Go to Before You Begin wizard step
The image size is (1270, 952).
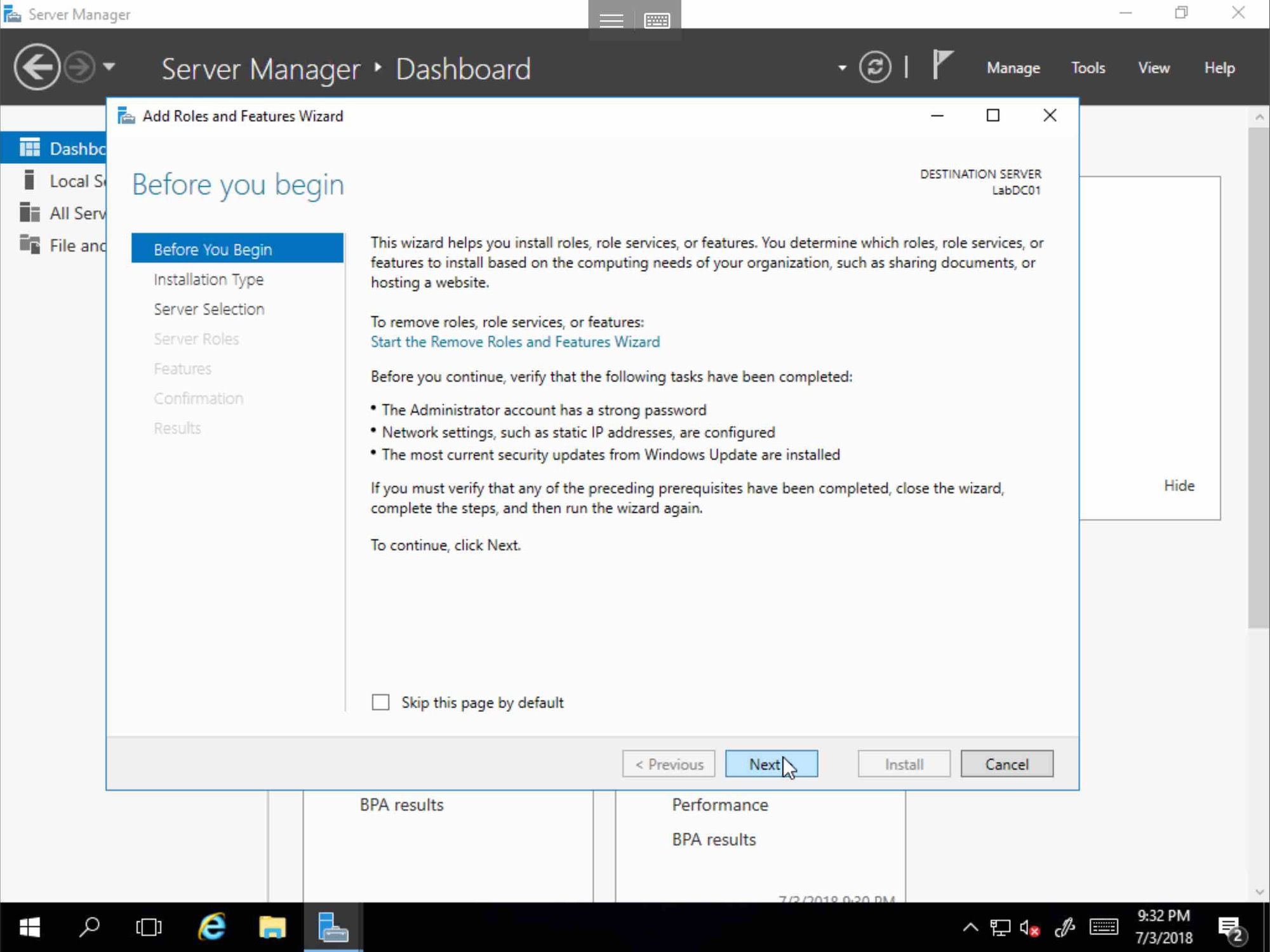[x=237, y=249]
